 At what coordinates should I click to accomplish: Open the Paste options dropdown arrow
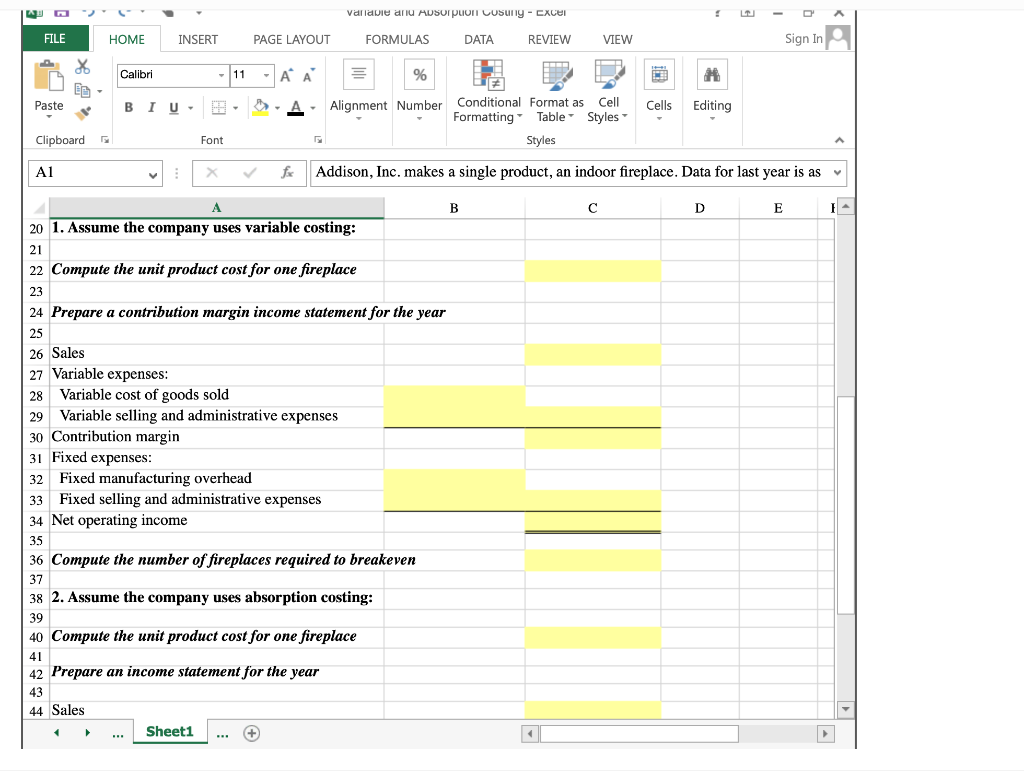[x=49, y=117]
